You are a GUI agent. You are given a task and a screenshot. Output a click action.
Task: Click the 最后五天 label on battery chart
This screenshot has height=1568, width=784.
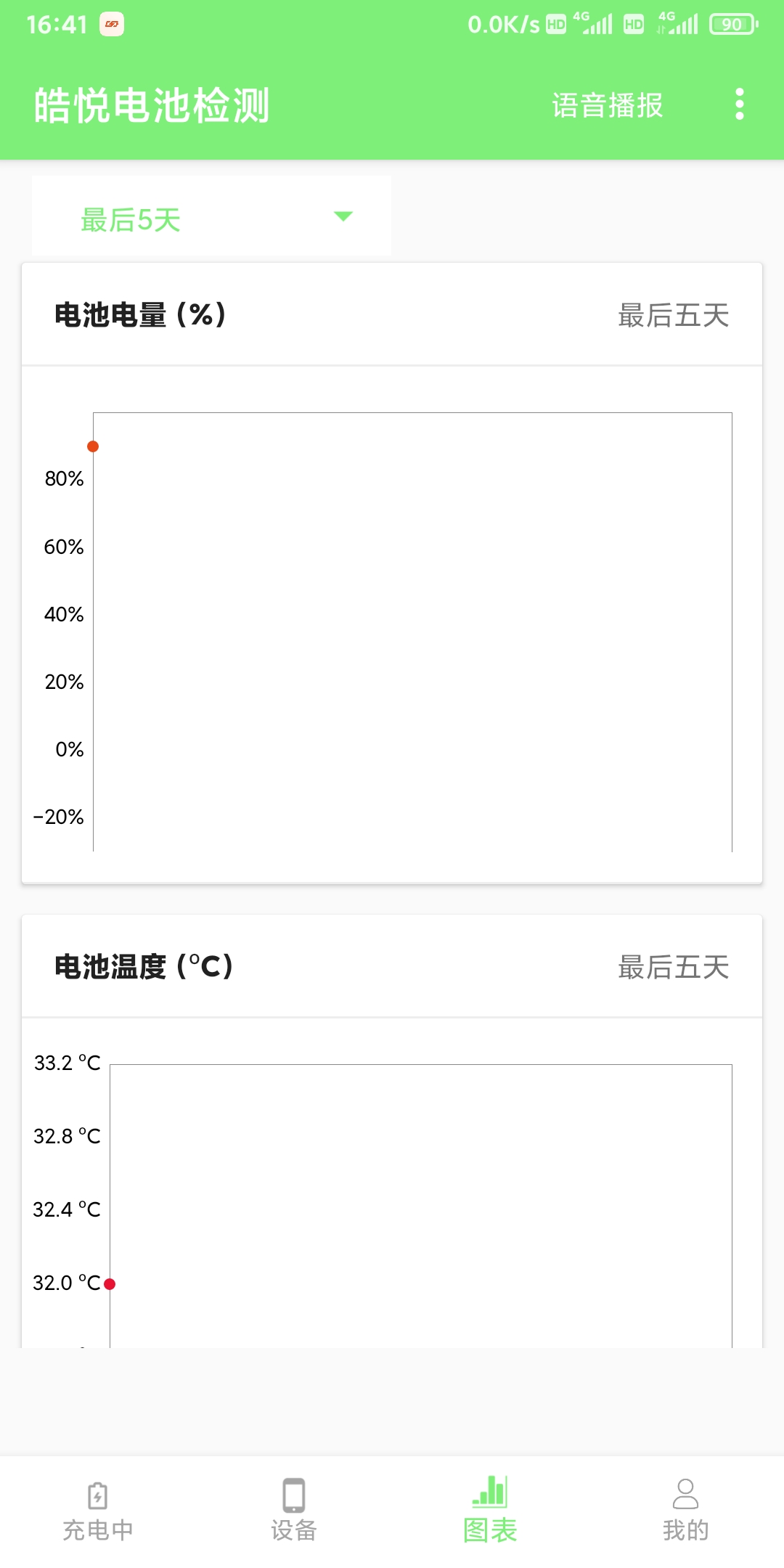pyautogui.click(x=674, y=316)
